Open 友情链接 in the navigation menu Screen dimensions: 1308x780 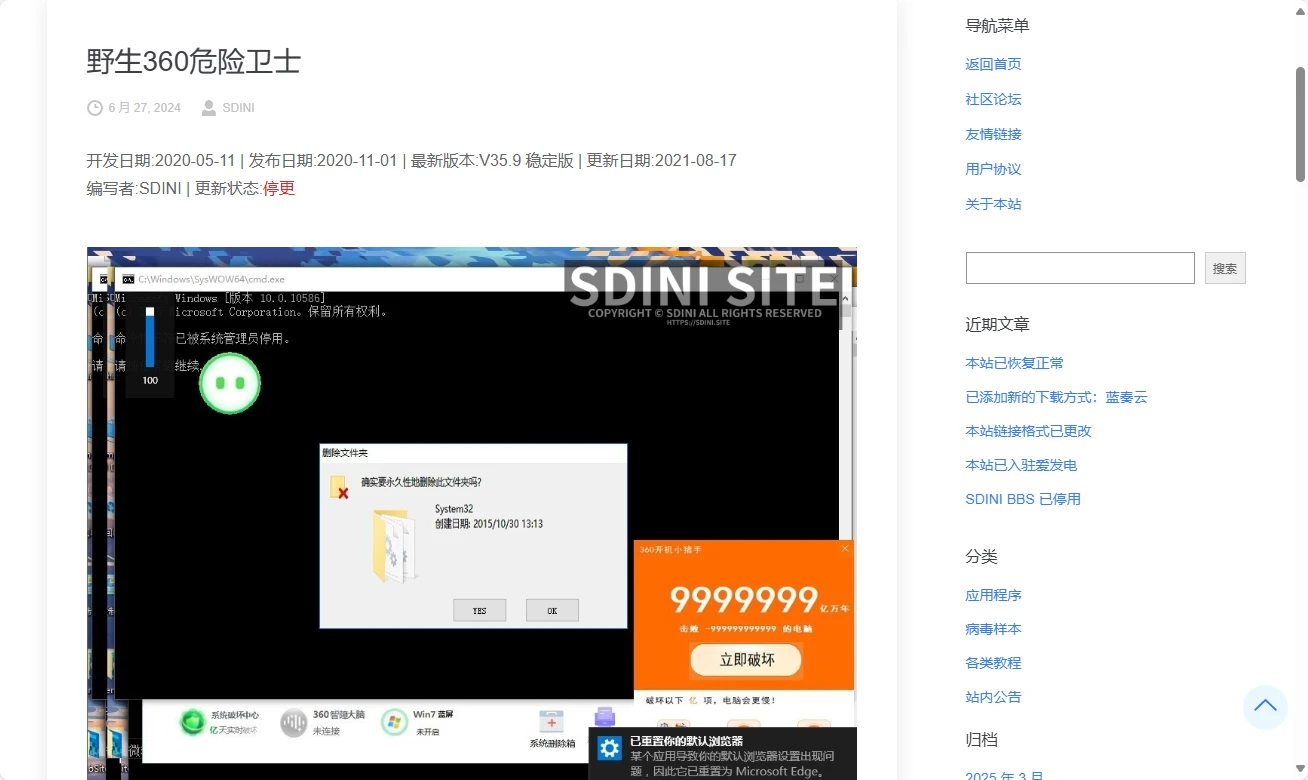[x=993, y=134]
